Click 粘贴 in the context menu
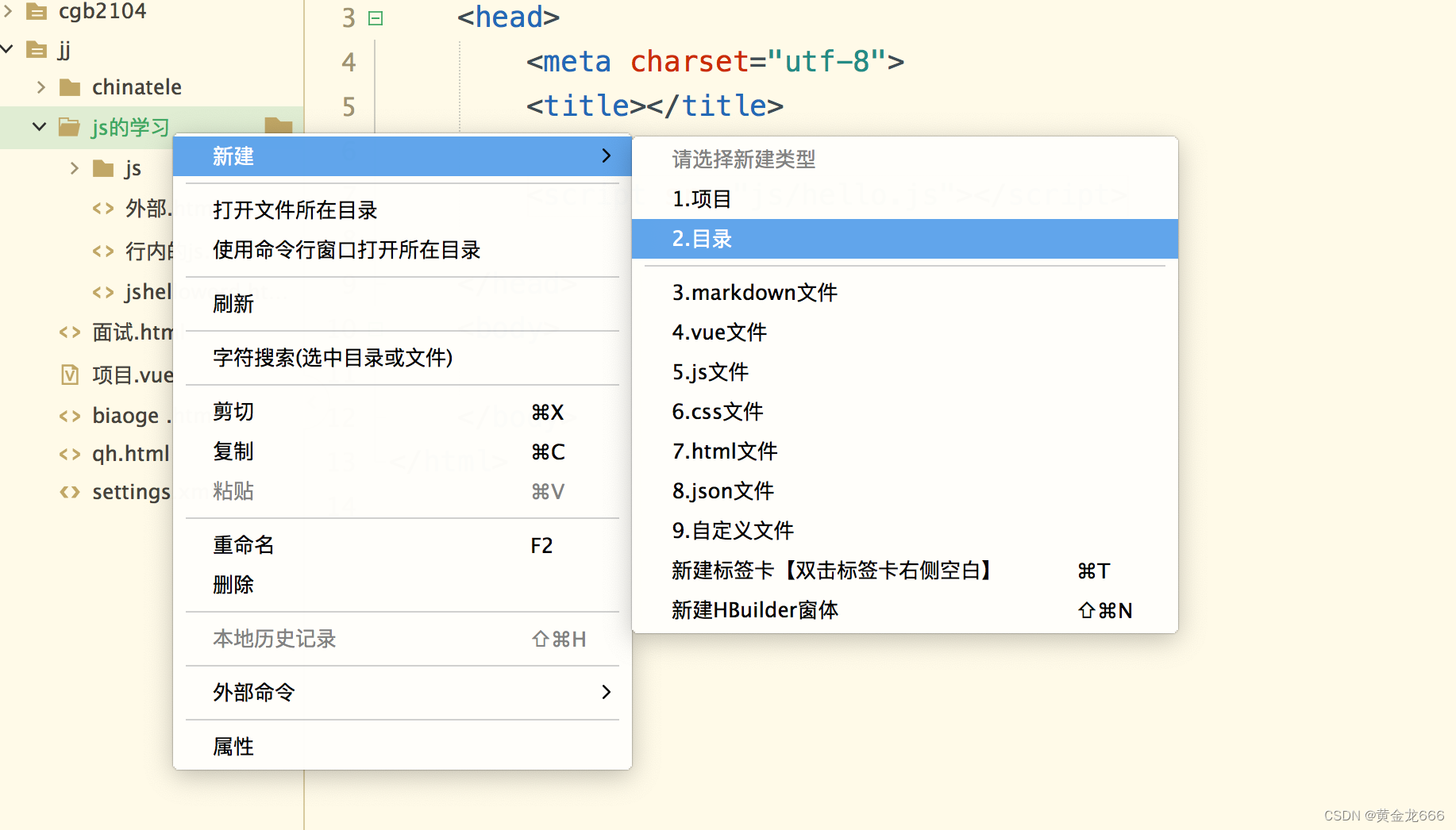 403,491
